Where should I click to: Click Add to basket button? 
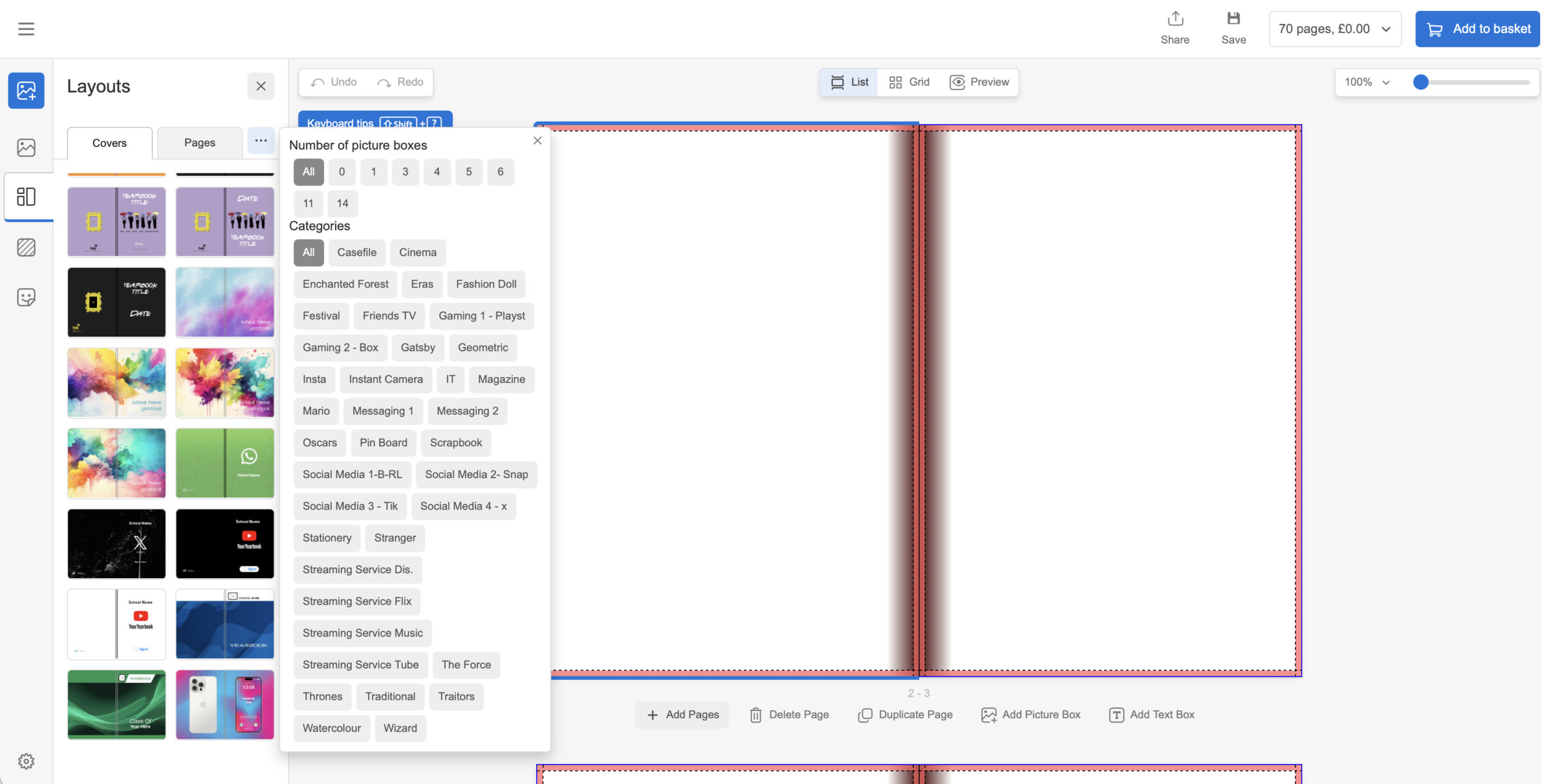pyautogui.click(x=1478, y=29)
